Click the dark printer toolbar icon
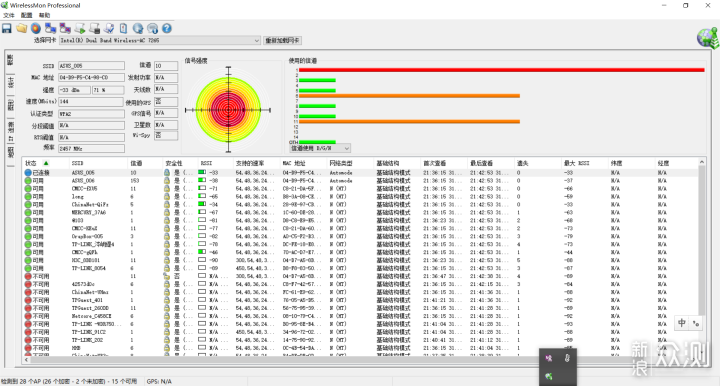The width and height of the screenshot is (720, 386). point(95,28)
